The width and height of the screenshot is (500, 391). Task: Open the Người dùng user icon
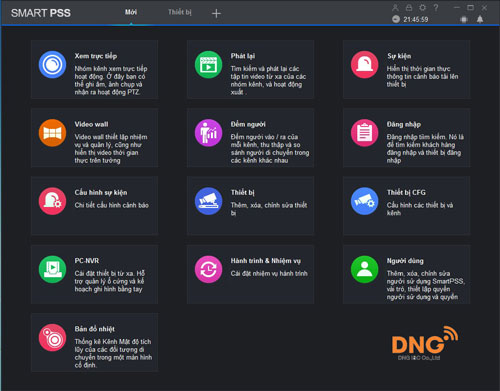[364, 269]
